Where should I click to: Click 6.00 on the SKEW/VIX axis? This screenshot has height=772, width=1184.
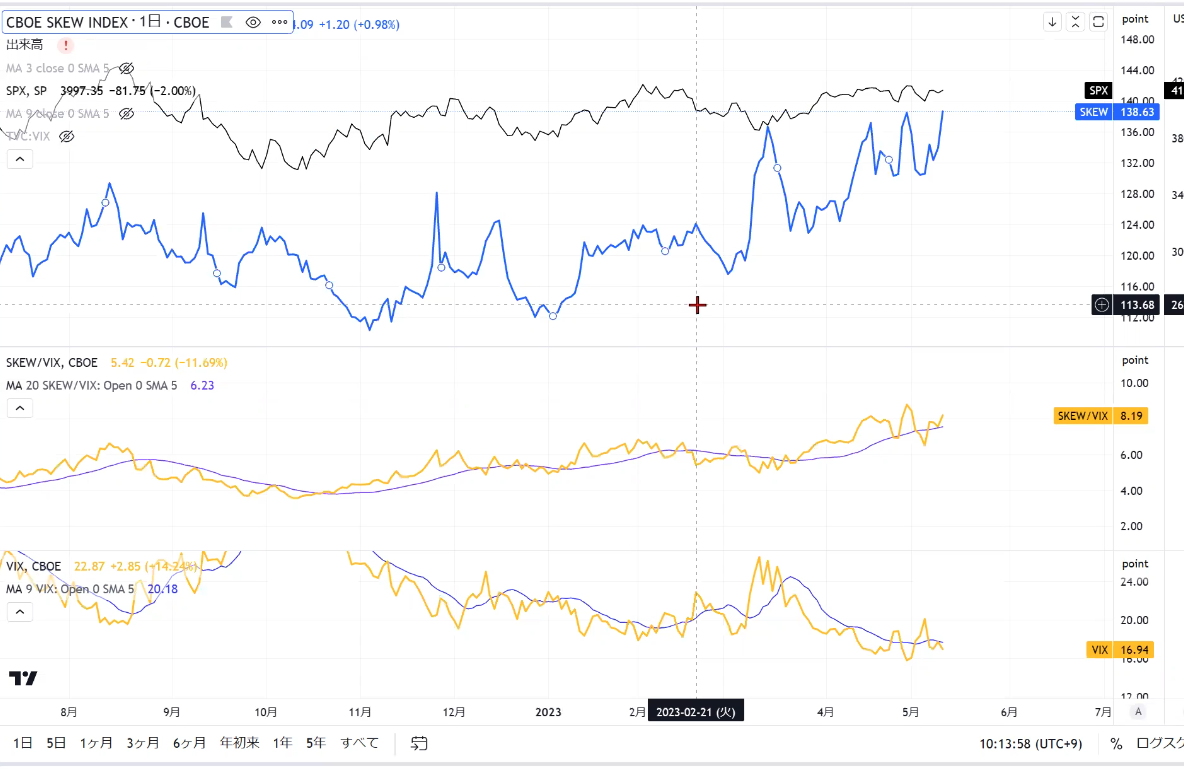coord(1131,455)
